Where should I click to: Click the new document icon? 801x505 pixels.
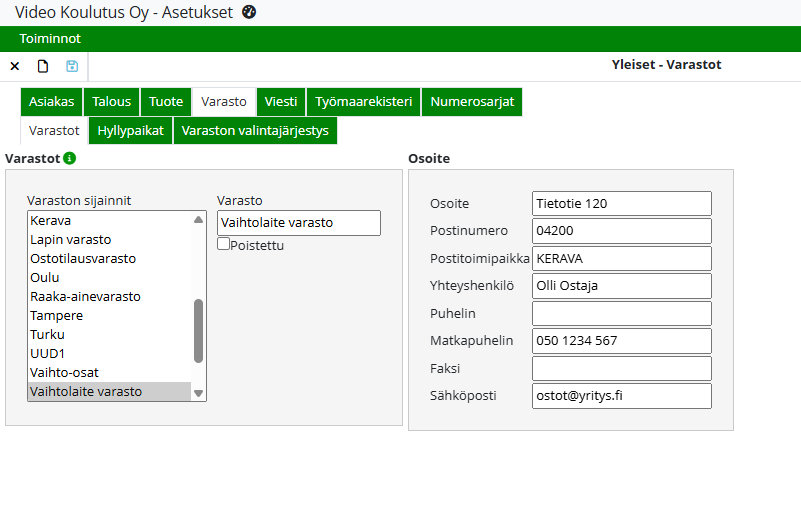tap(43, 67)
